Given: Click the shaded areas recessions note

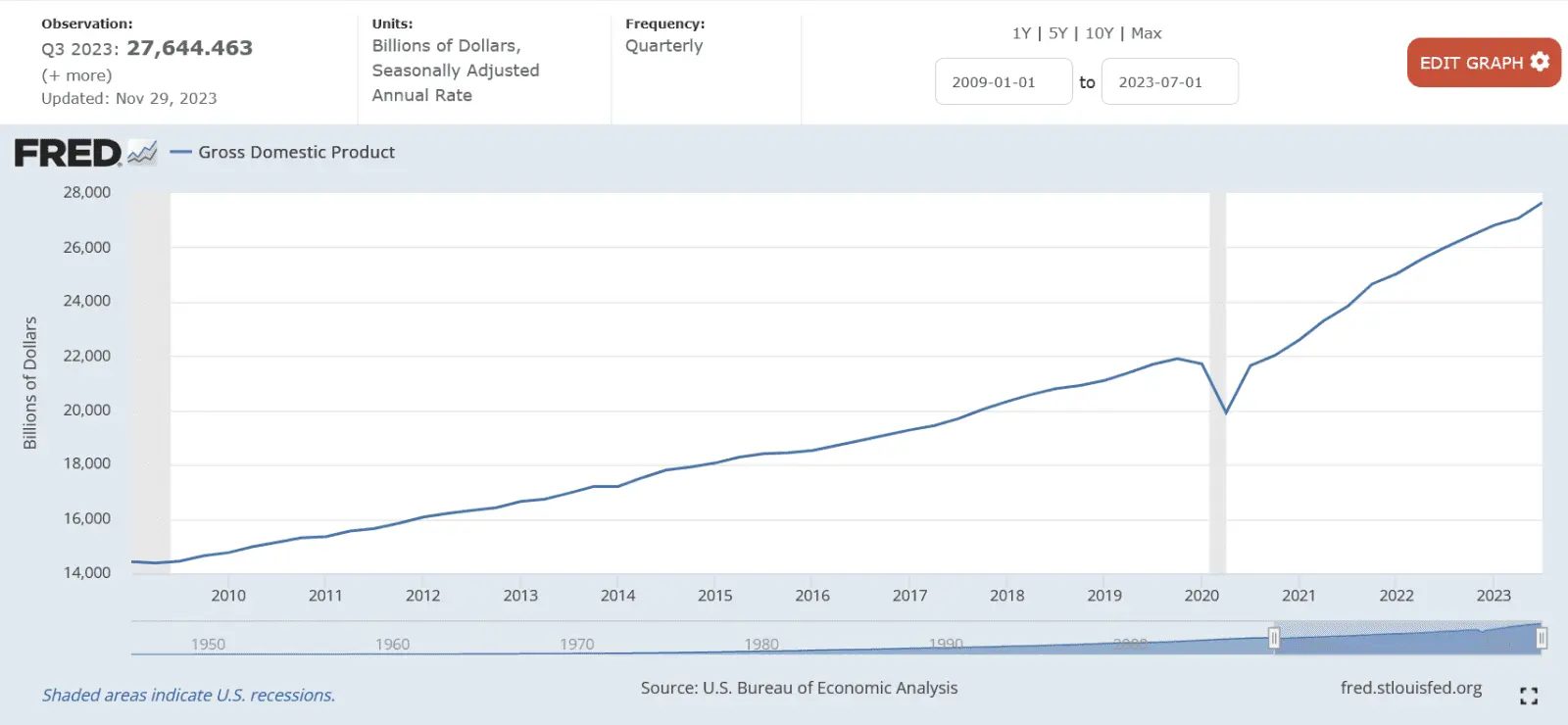Looking at the screenshot, I should click(188, 695).
